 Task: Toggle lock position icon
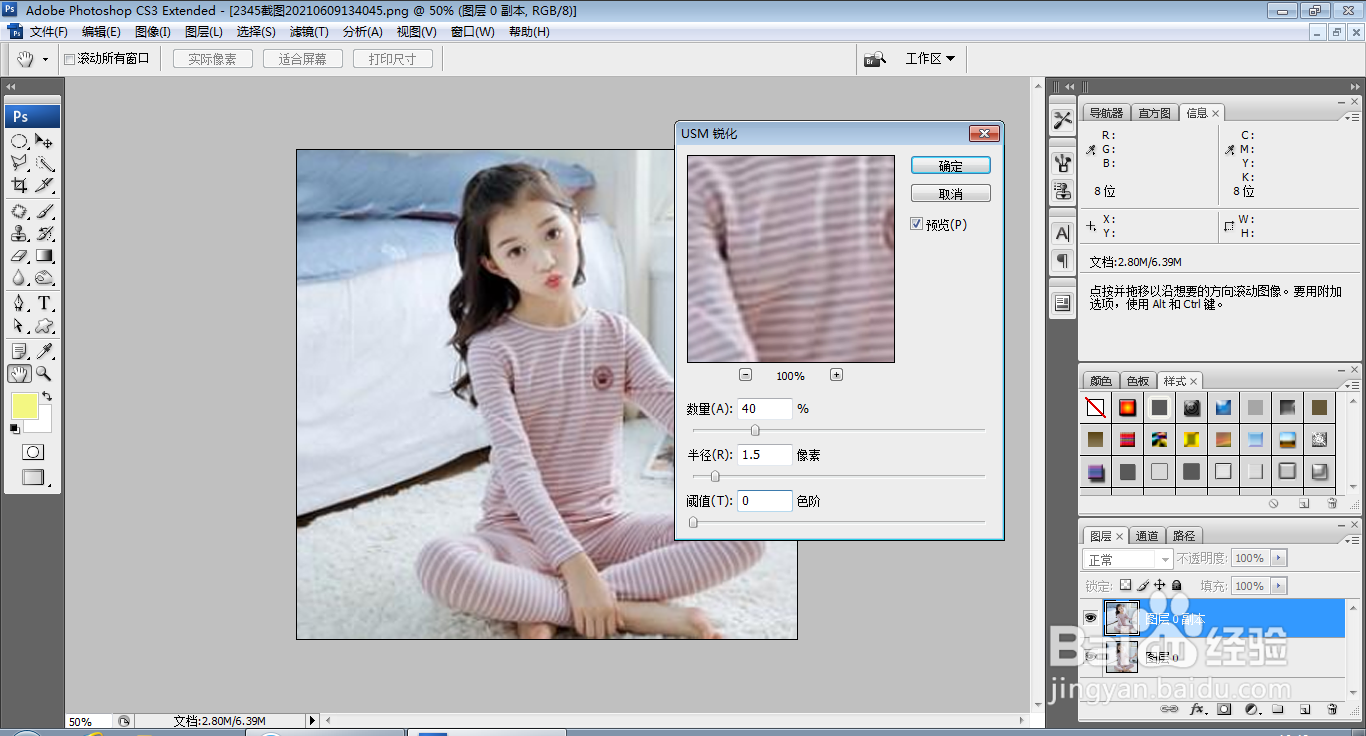click(1160, 585)
